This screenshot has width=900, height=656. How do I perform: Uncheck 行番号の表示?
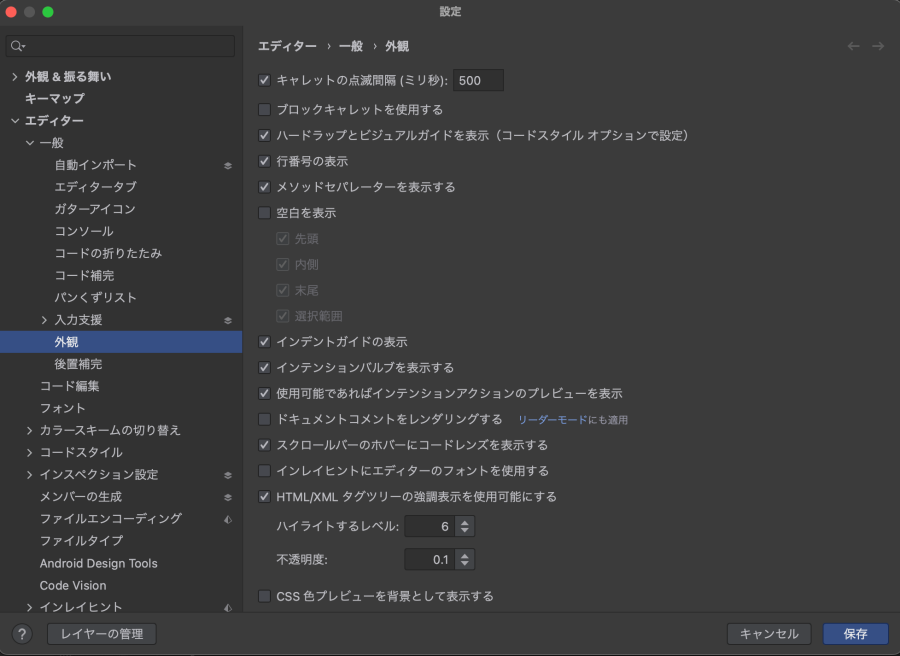[x=265, y=161]
